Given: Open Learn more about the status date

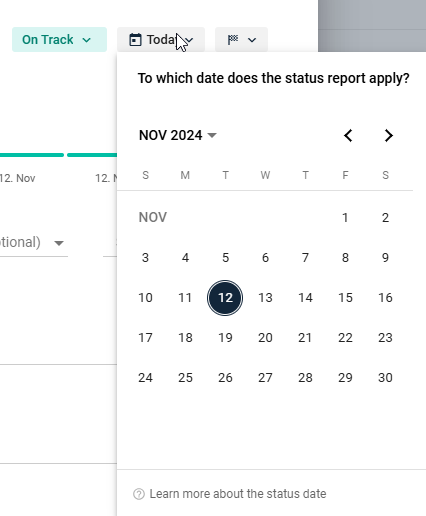Looking at the screenshot, I should point(238,494).
